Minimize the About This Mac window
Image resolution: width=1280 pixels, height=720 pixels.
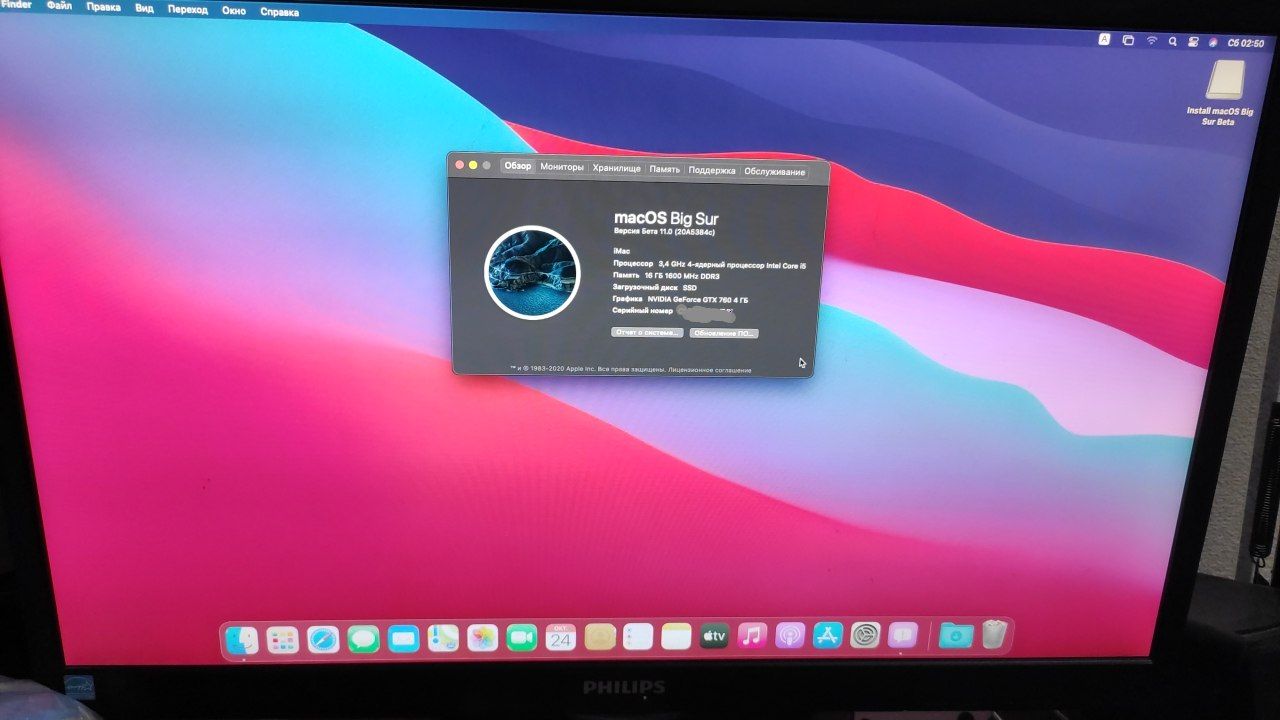tap(473, 164)
